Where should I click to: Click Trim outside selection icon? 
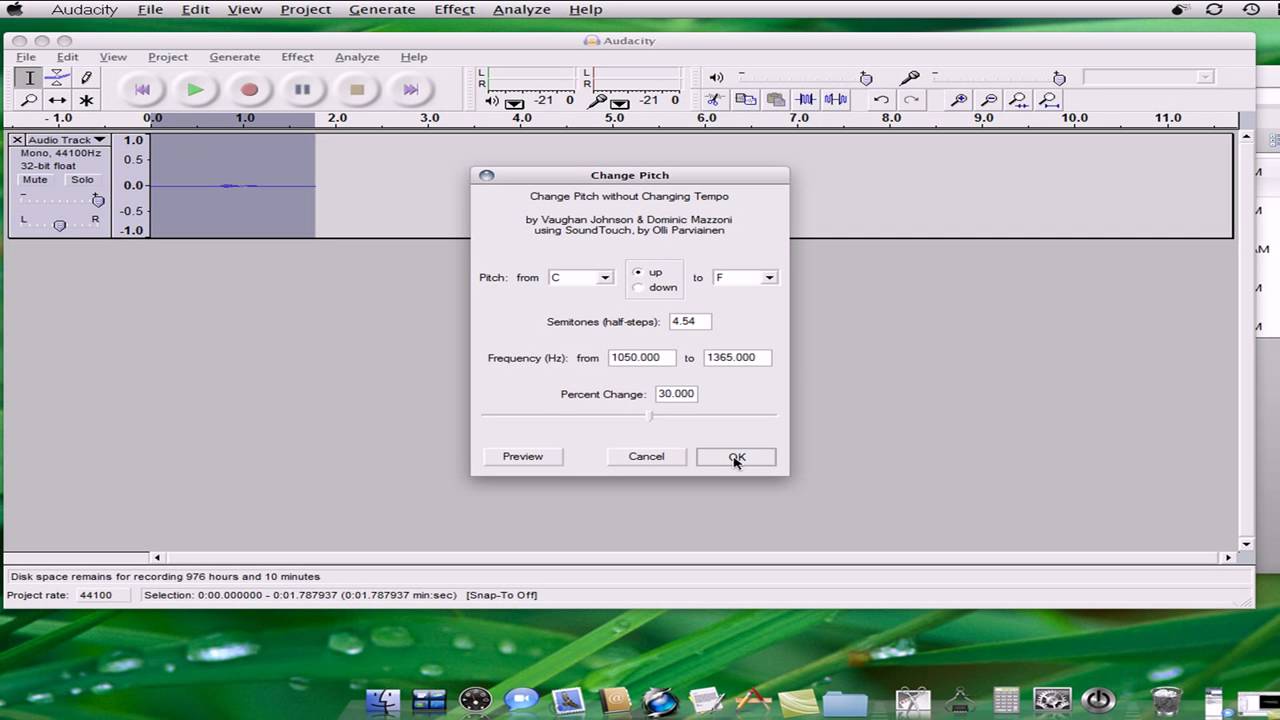click(x=805, y=99)
